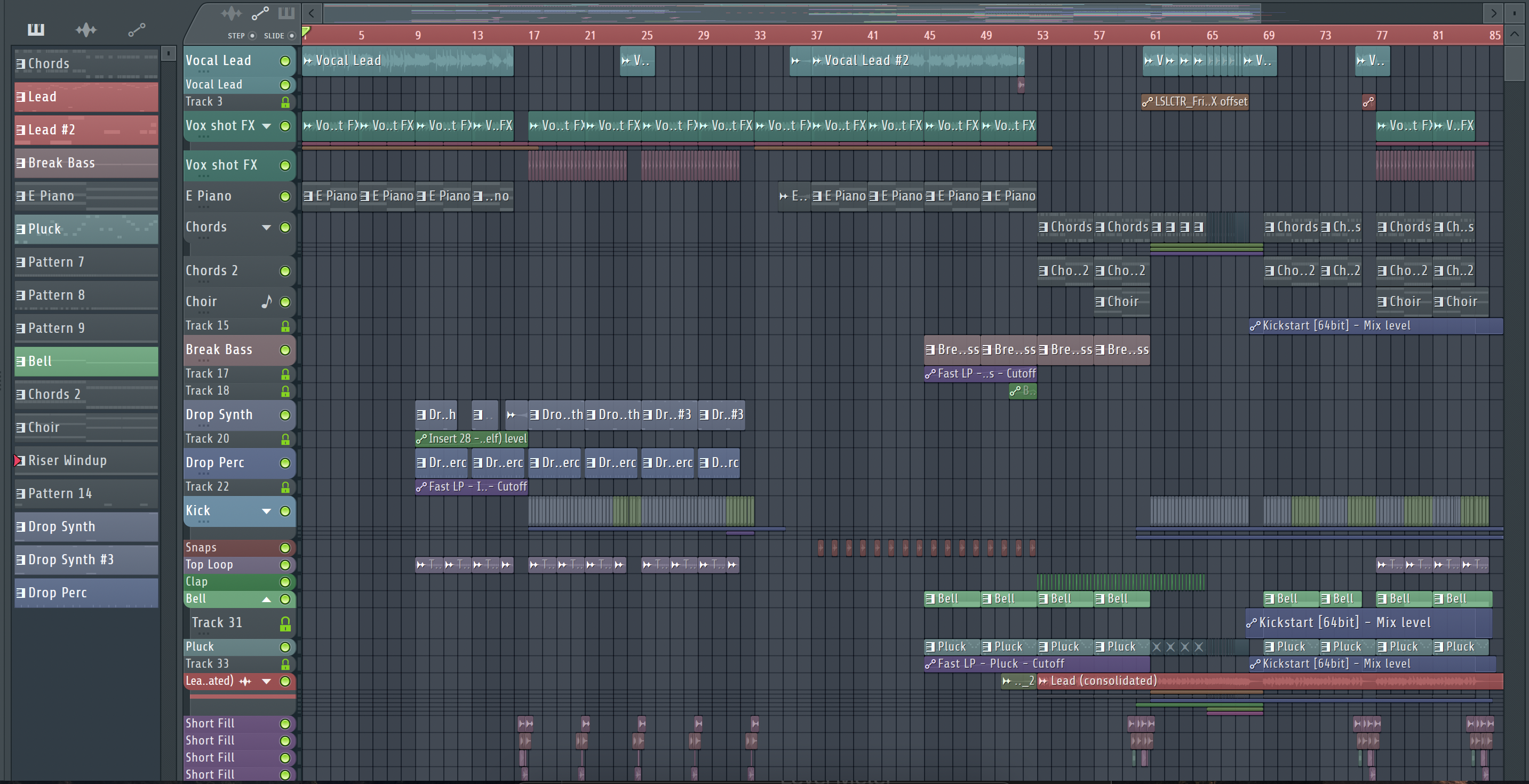Screen dimensions: 1529x784
Task: Select the Break Bass pattern in picker
Action: point(86,163)
